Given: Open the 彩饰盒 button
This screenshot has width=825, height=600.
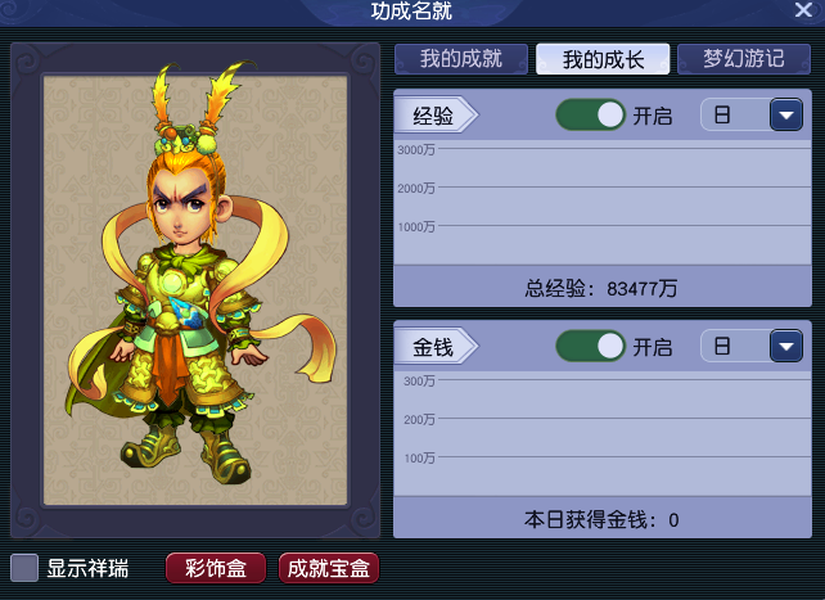Looking at the screenshot, I should (216, 568).
